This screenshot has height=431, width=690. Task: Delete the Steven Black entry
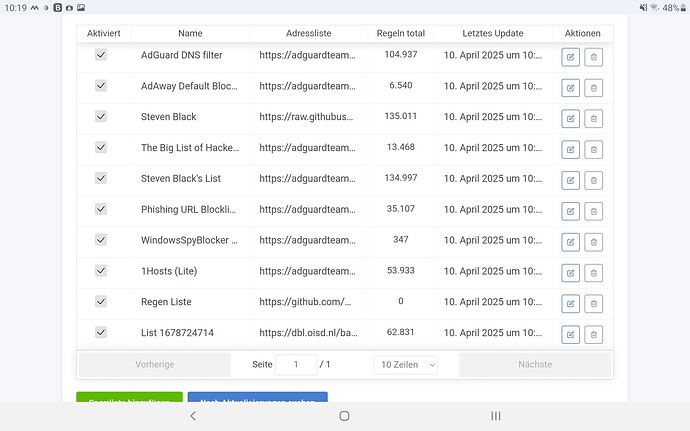[593, 119]
